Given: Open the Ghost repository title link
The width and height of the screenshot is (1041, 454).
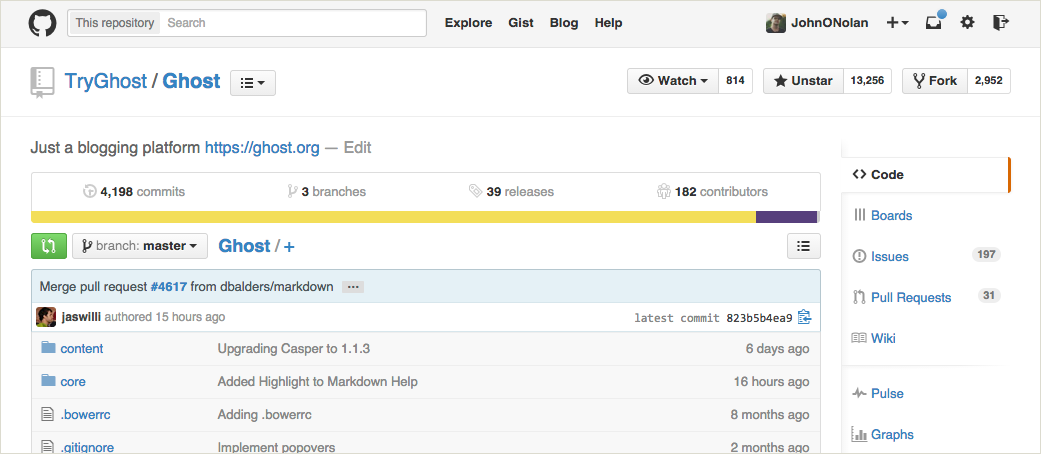Looking at the screenshot, I should point(191,81).
